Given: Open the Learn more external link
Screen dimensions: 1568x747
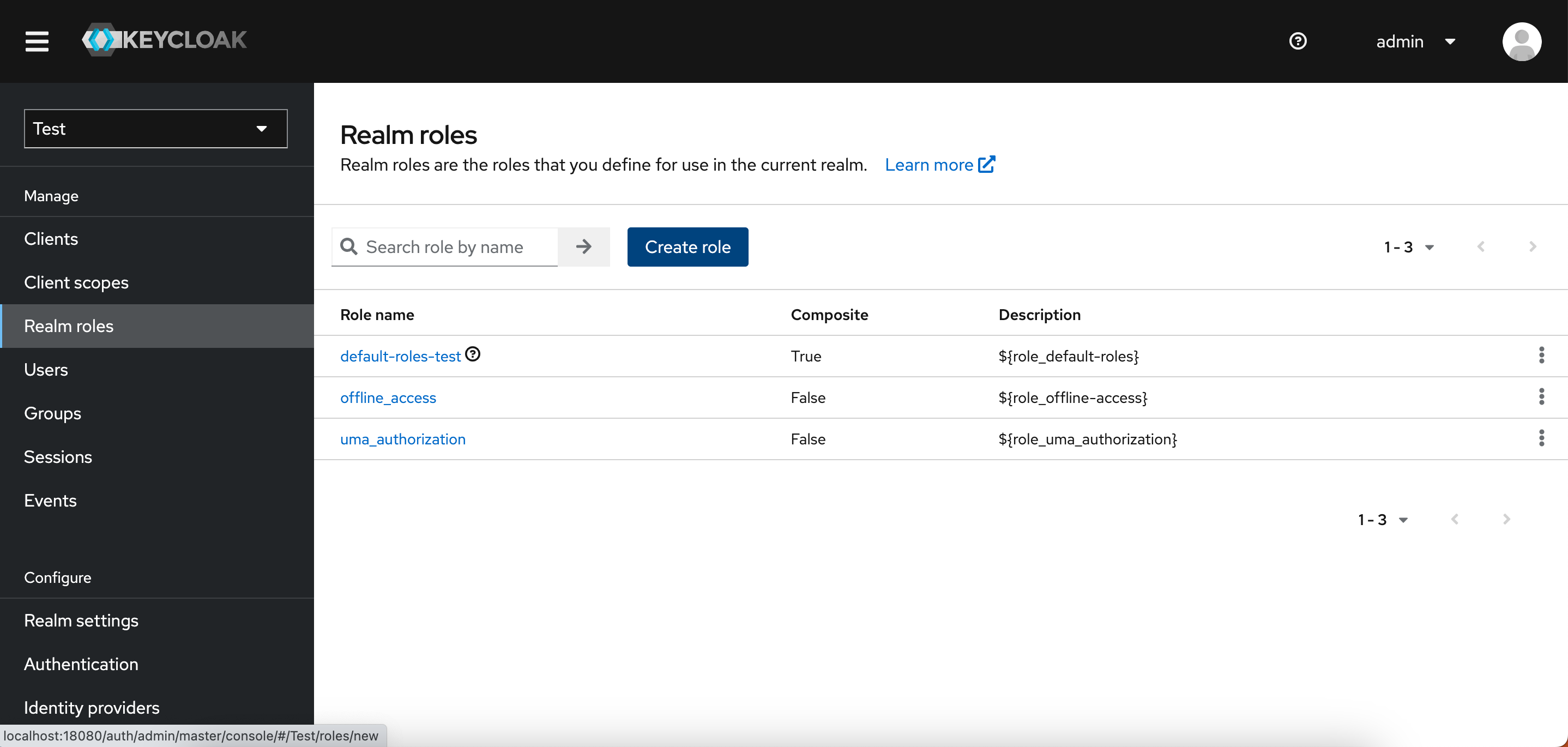Looking at the screenshot, I should coord(939,164).
